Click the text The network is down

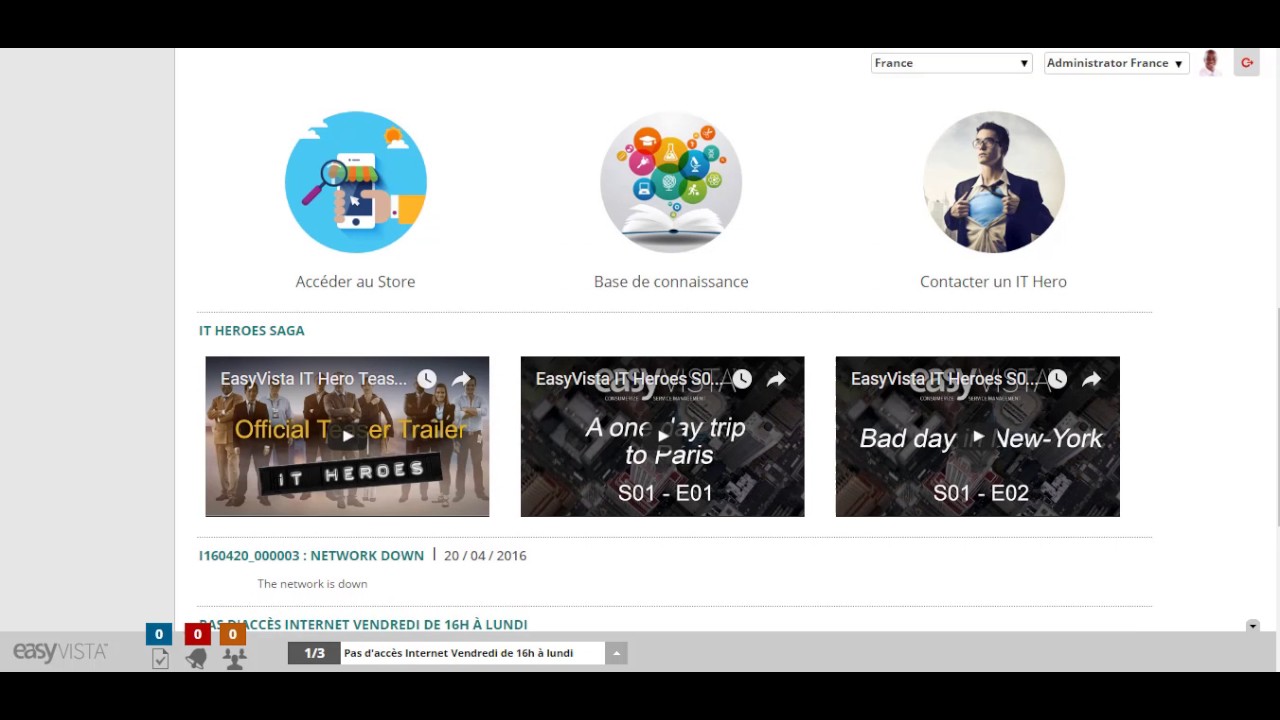(312, 584)
